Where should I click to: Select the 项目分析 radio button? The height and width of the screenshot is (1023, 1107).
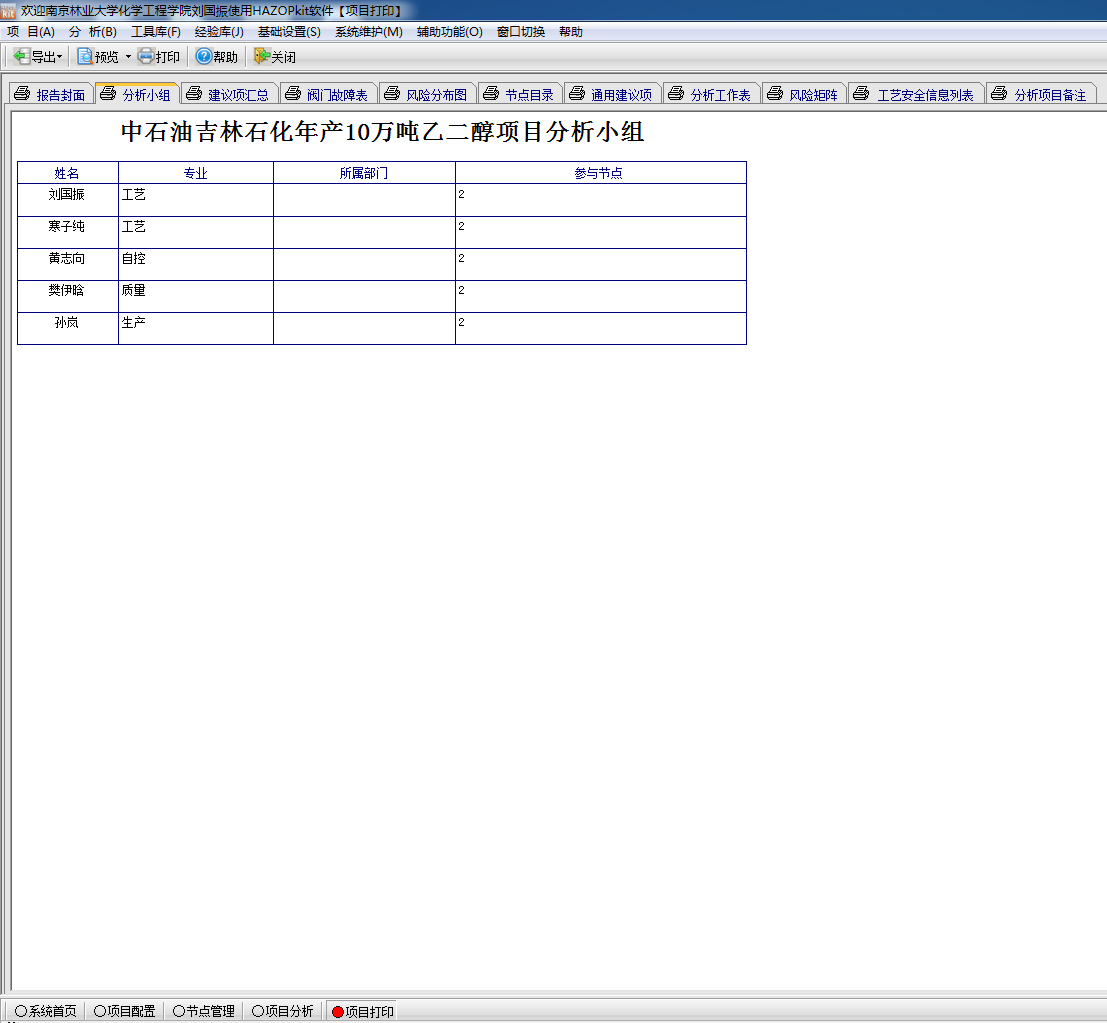pos(258,1012)
